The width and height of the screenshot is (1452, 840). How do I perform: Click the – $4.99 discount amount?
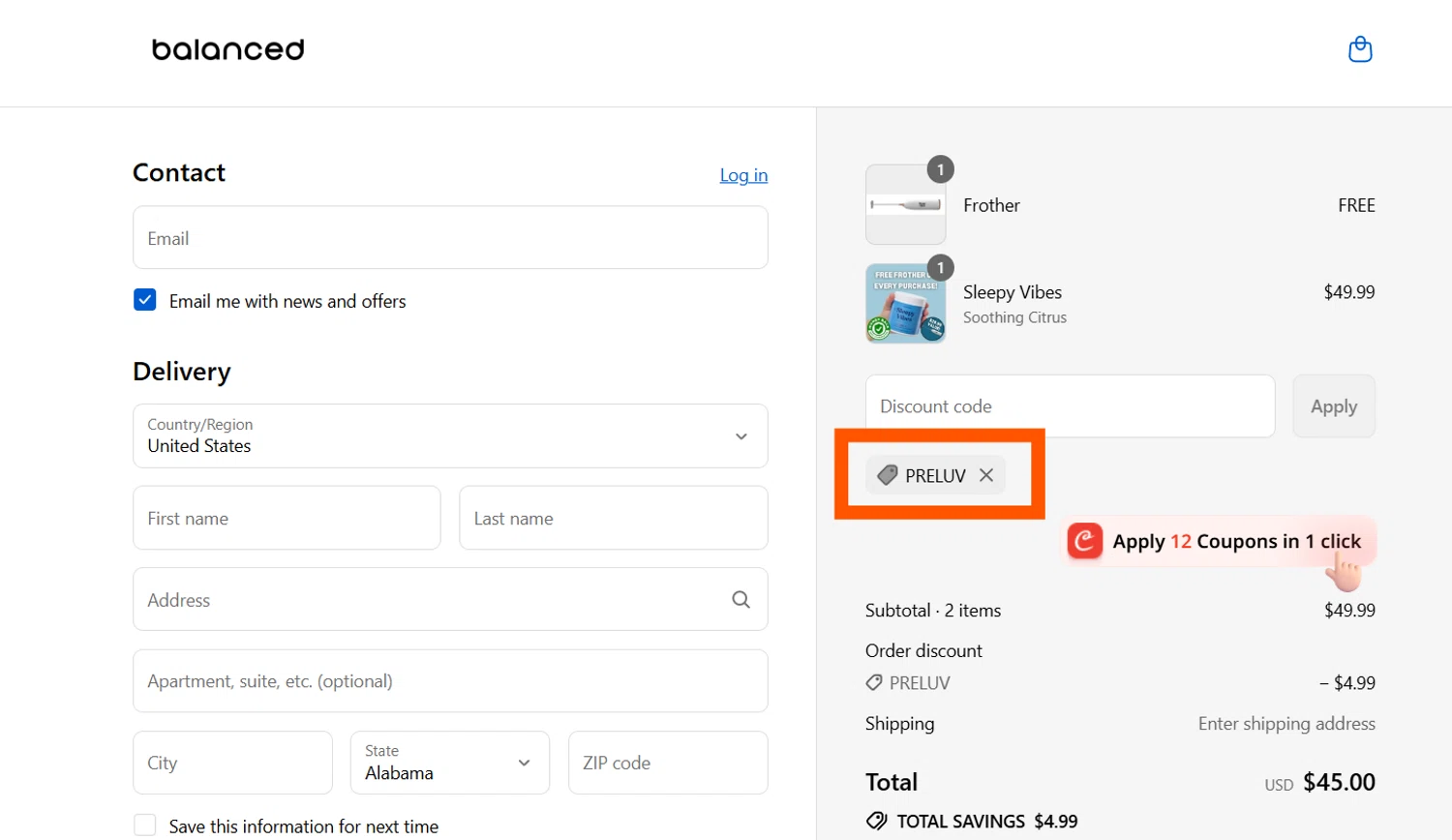[x=1347, y=683]
